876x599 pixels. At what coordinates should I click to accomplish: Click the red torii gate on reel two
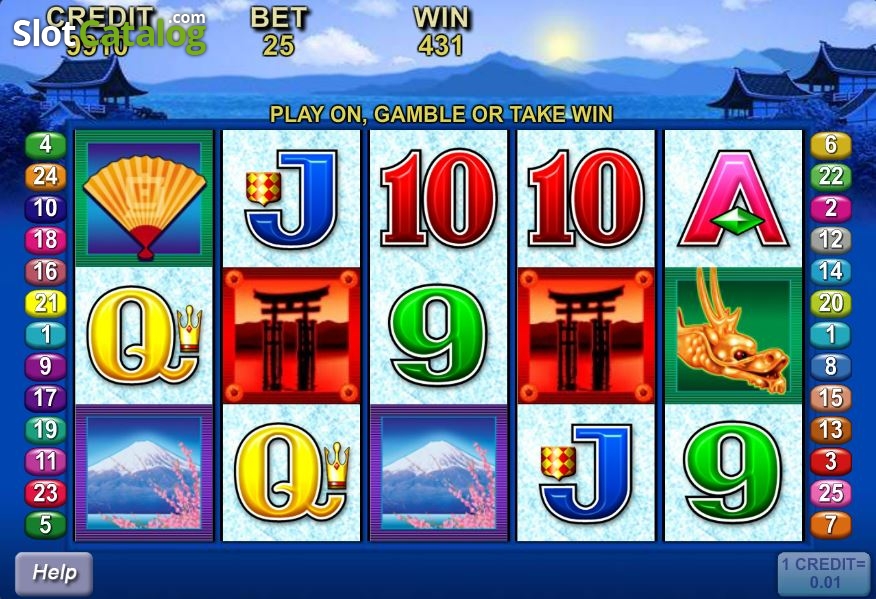[291, 335]
